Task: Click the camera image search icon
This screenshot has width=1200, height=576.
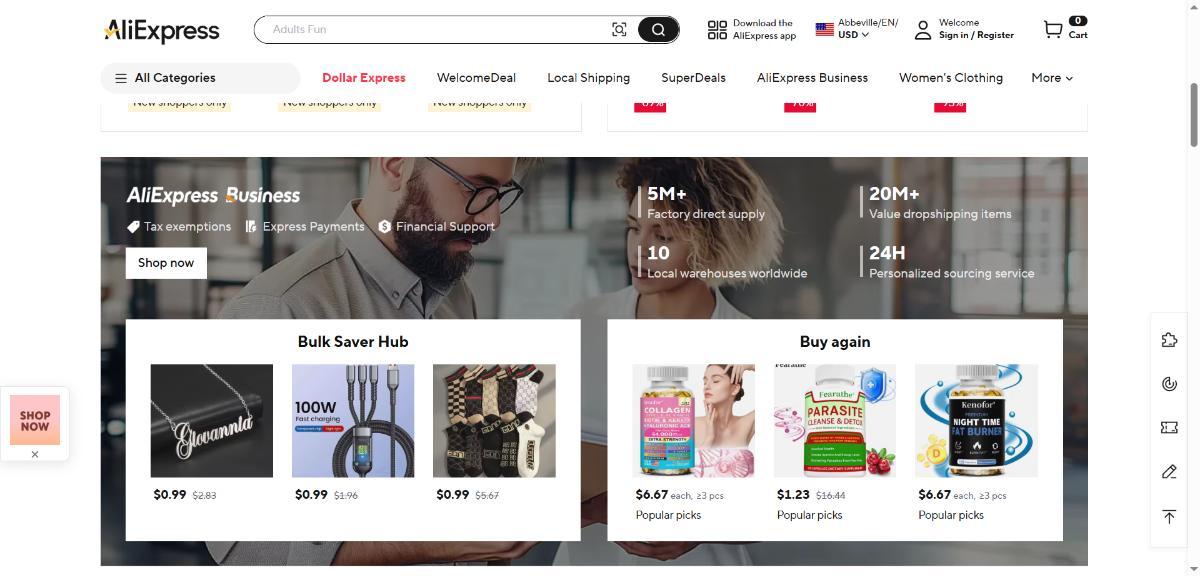Action: click(619, 30)
